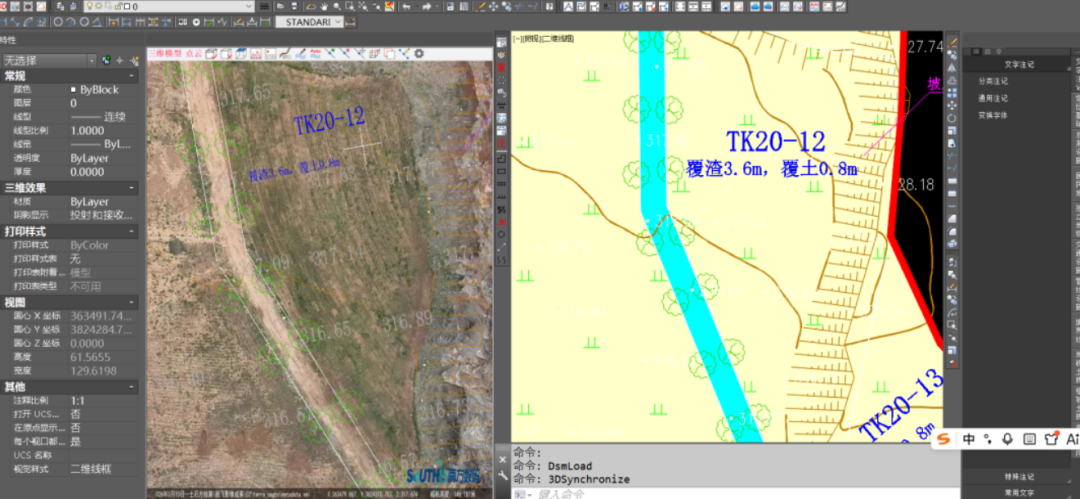
Task: Click the circle draw tool in second toolbar
Action: tap(58, 21)
